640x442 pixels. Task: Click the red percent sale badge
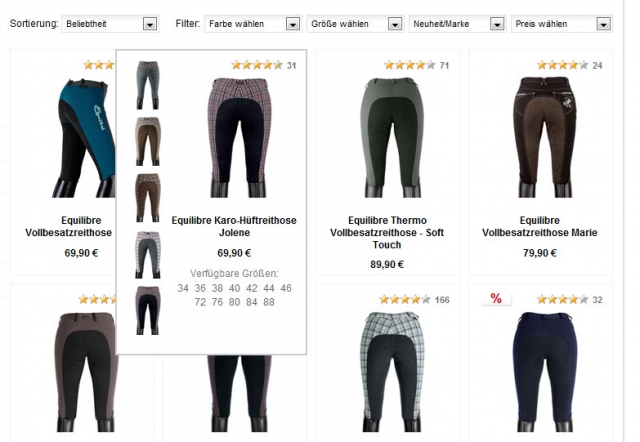(496, 298)
